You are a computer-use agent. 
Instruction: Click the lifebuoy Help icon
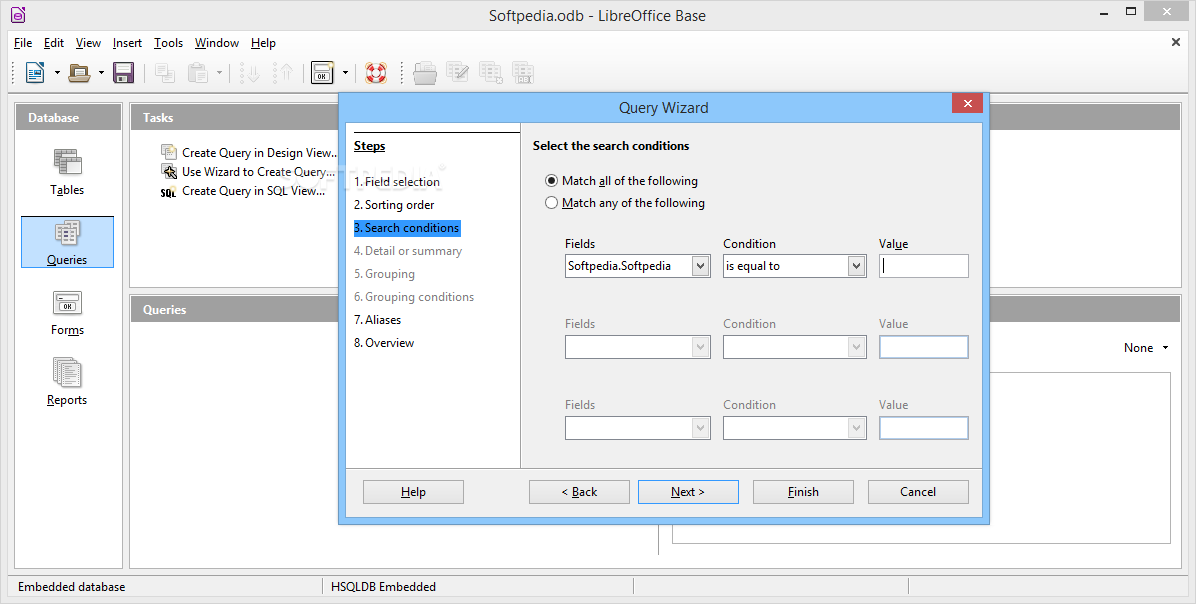click(x=375, y=72)
